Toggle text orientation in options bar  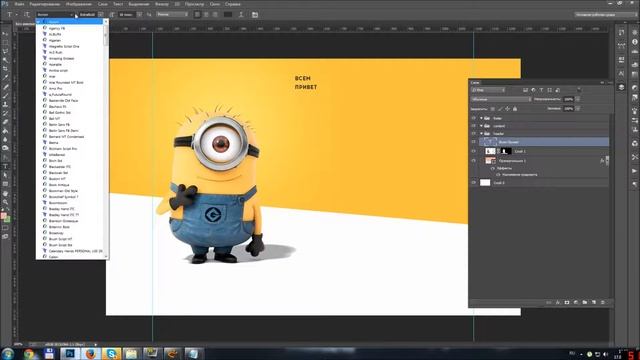pyautogui.click(x=27, y=15)
